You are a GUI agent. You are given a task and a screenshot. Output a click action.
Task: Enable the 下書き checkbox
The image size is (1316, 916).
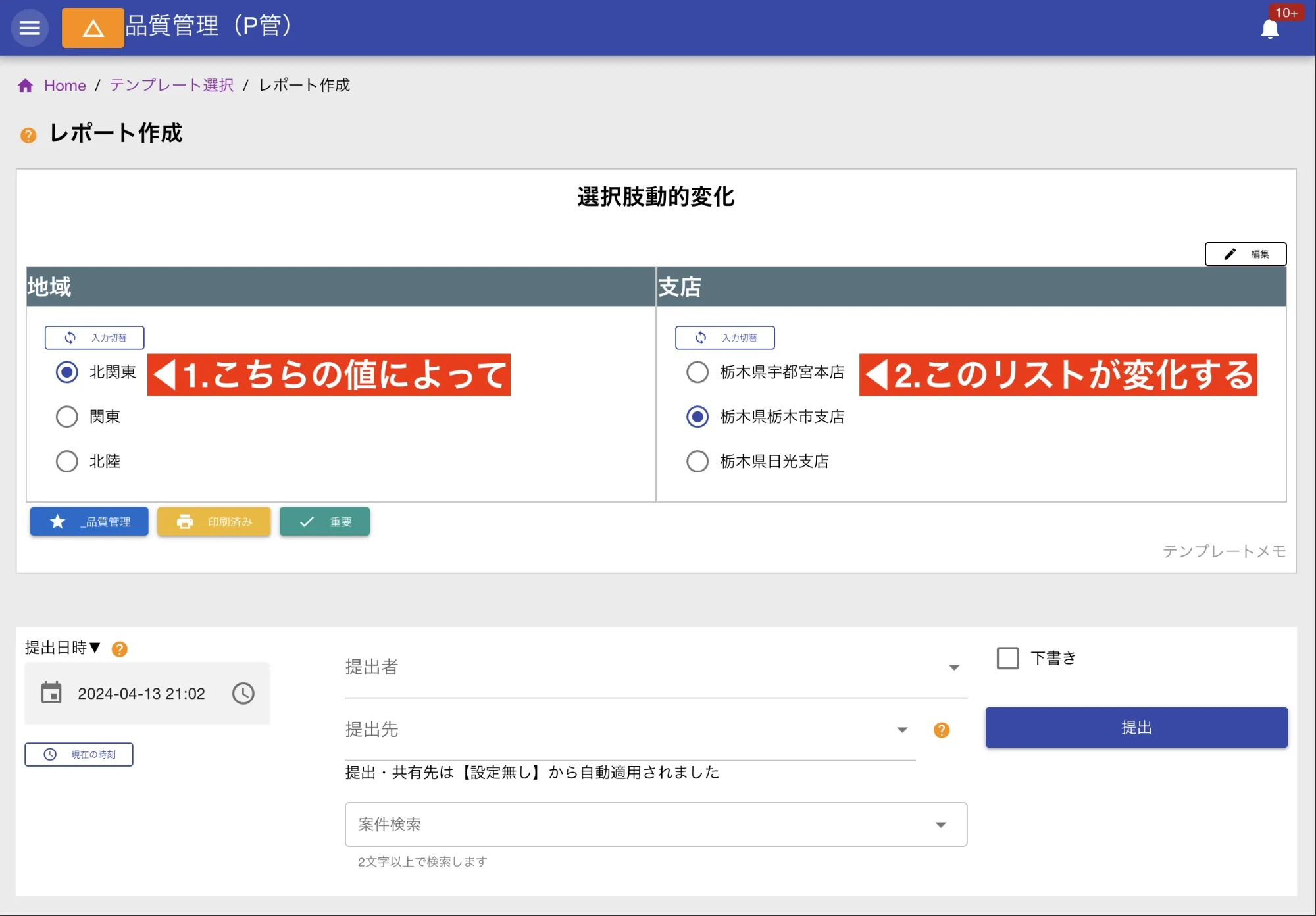coord(1007,658)
